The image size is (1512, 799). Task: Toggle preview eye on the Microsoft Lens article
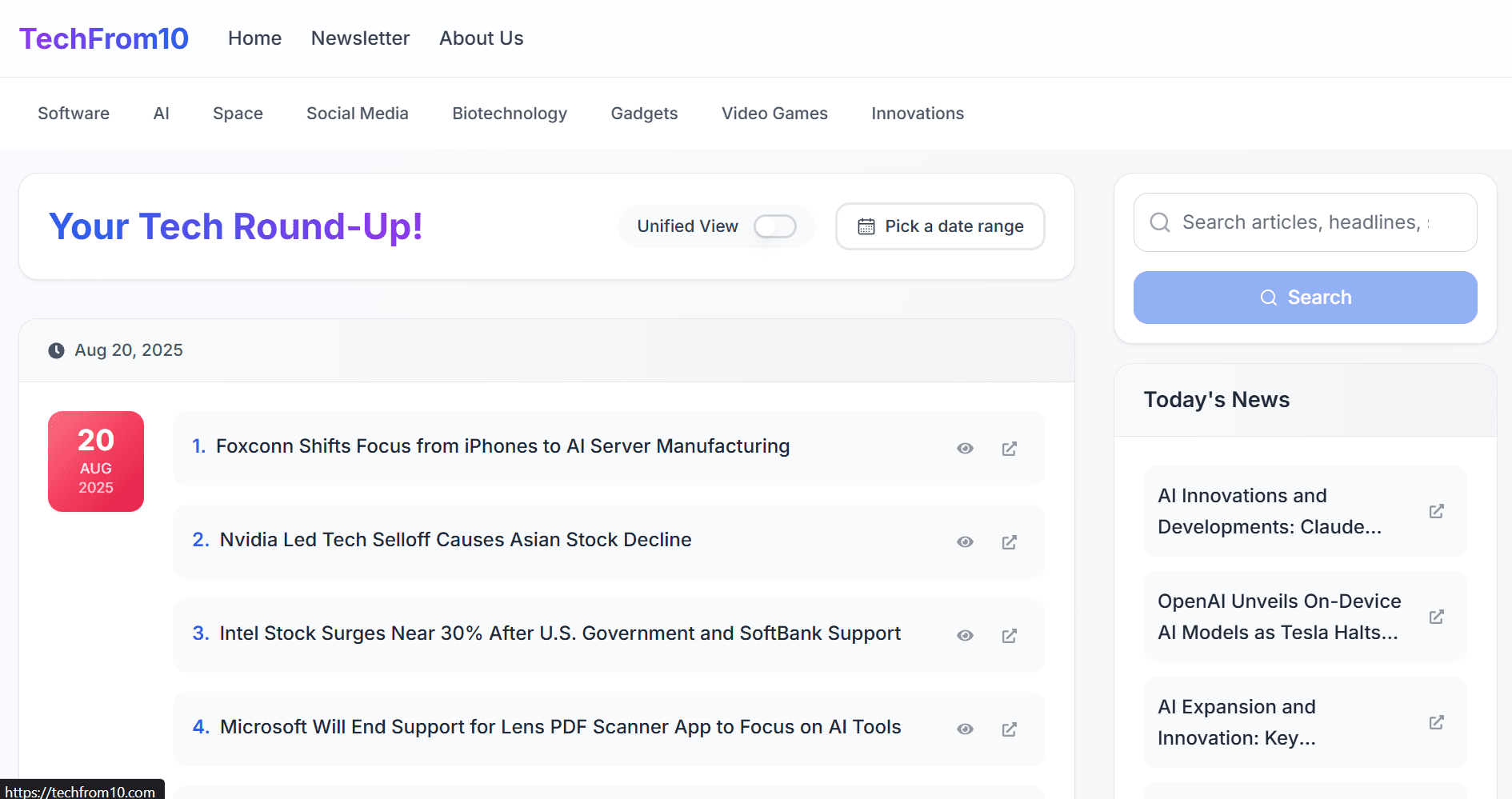965,729
